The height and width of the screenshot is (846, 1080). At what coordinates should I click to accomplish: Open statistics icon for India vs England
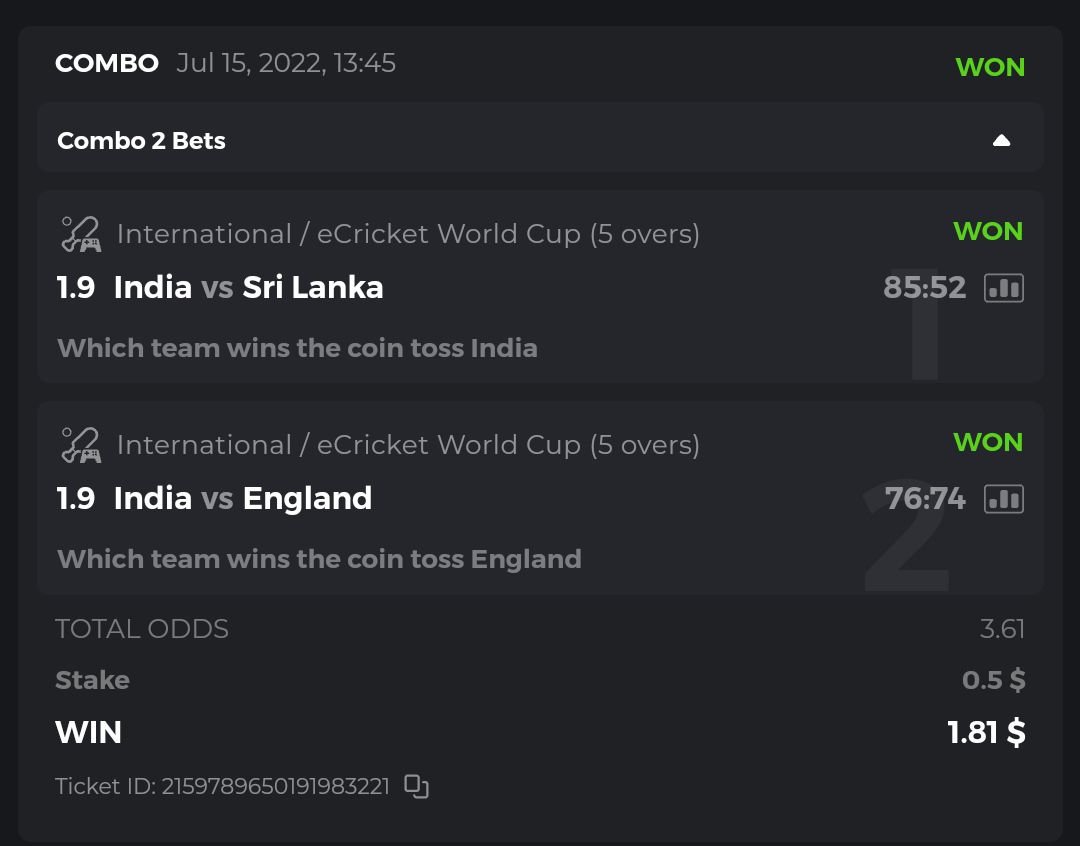pos(1004,498)
